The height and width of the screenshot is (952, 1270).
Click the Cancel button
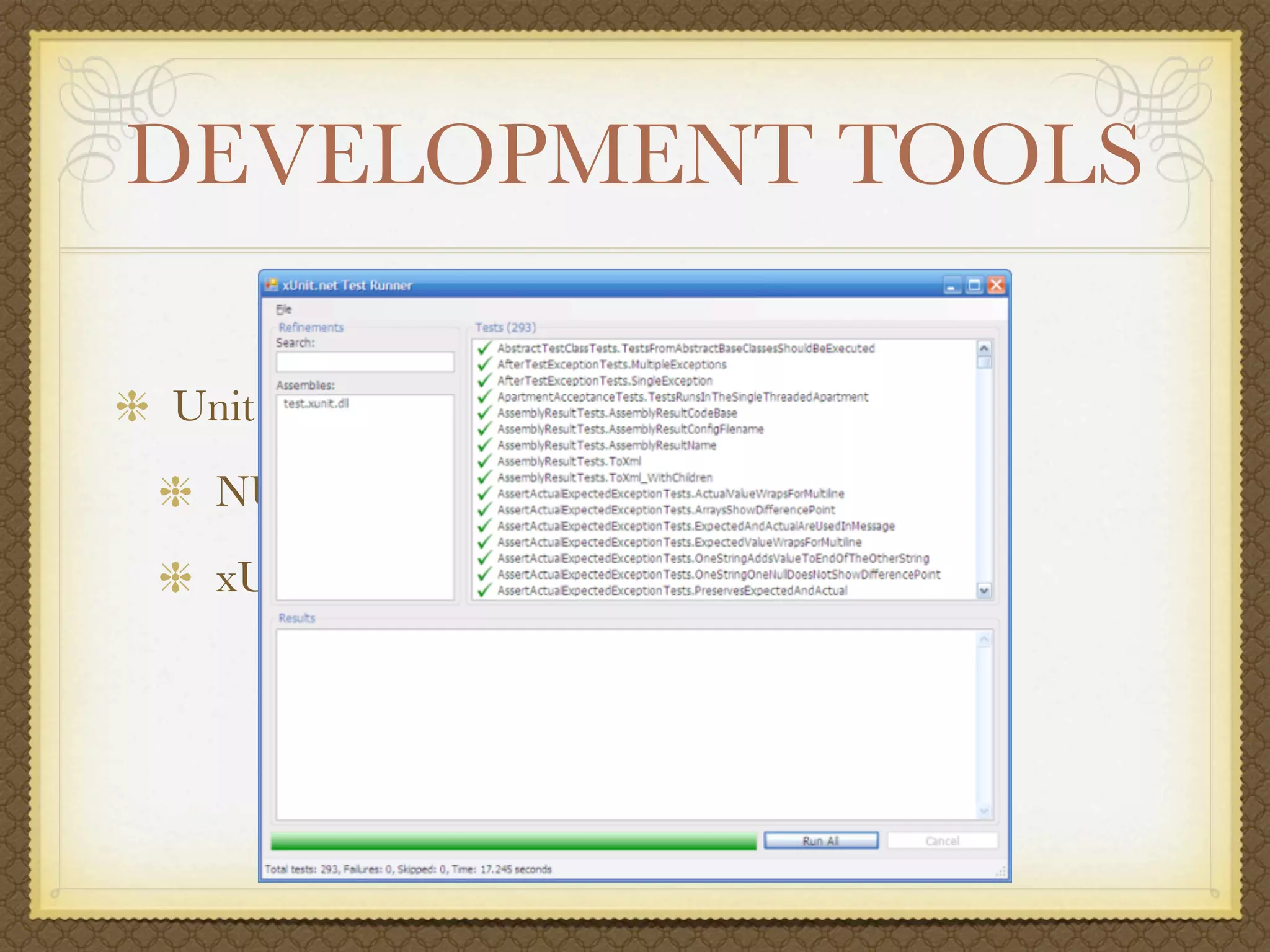pos(942,840)
